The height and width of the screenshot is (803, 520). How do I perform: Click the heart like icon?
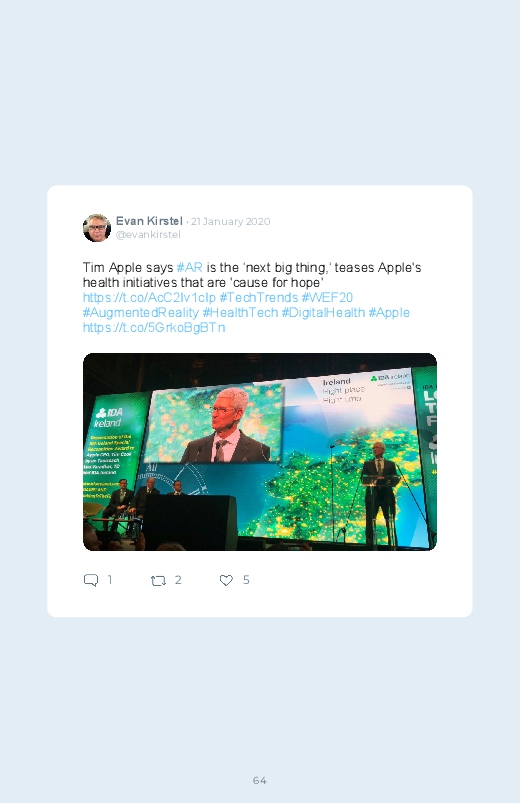tap(226, 580)
